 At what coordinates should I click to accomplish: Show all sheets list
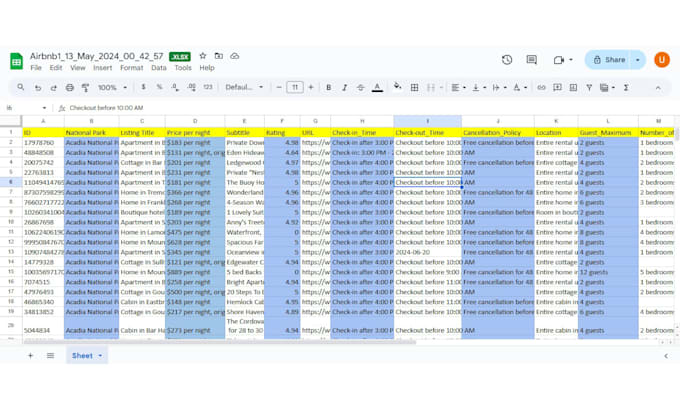point(50,356)
